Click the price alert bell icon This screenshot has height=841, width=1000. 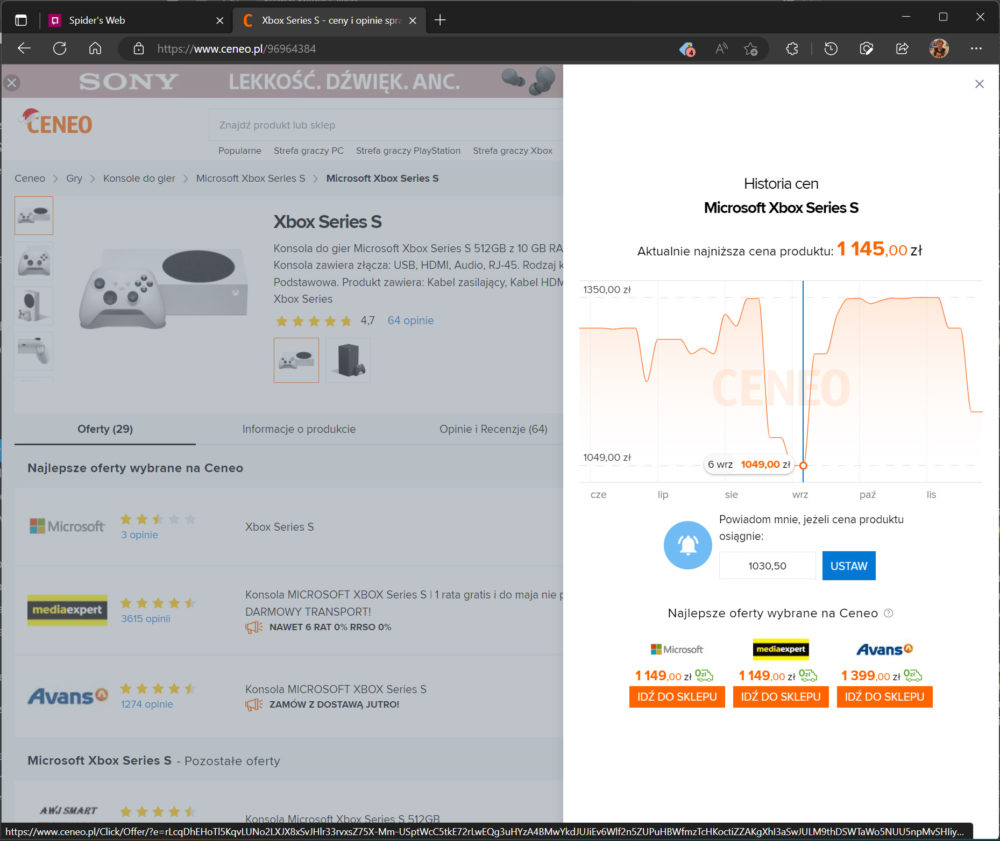(x=688, y=545)
